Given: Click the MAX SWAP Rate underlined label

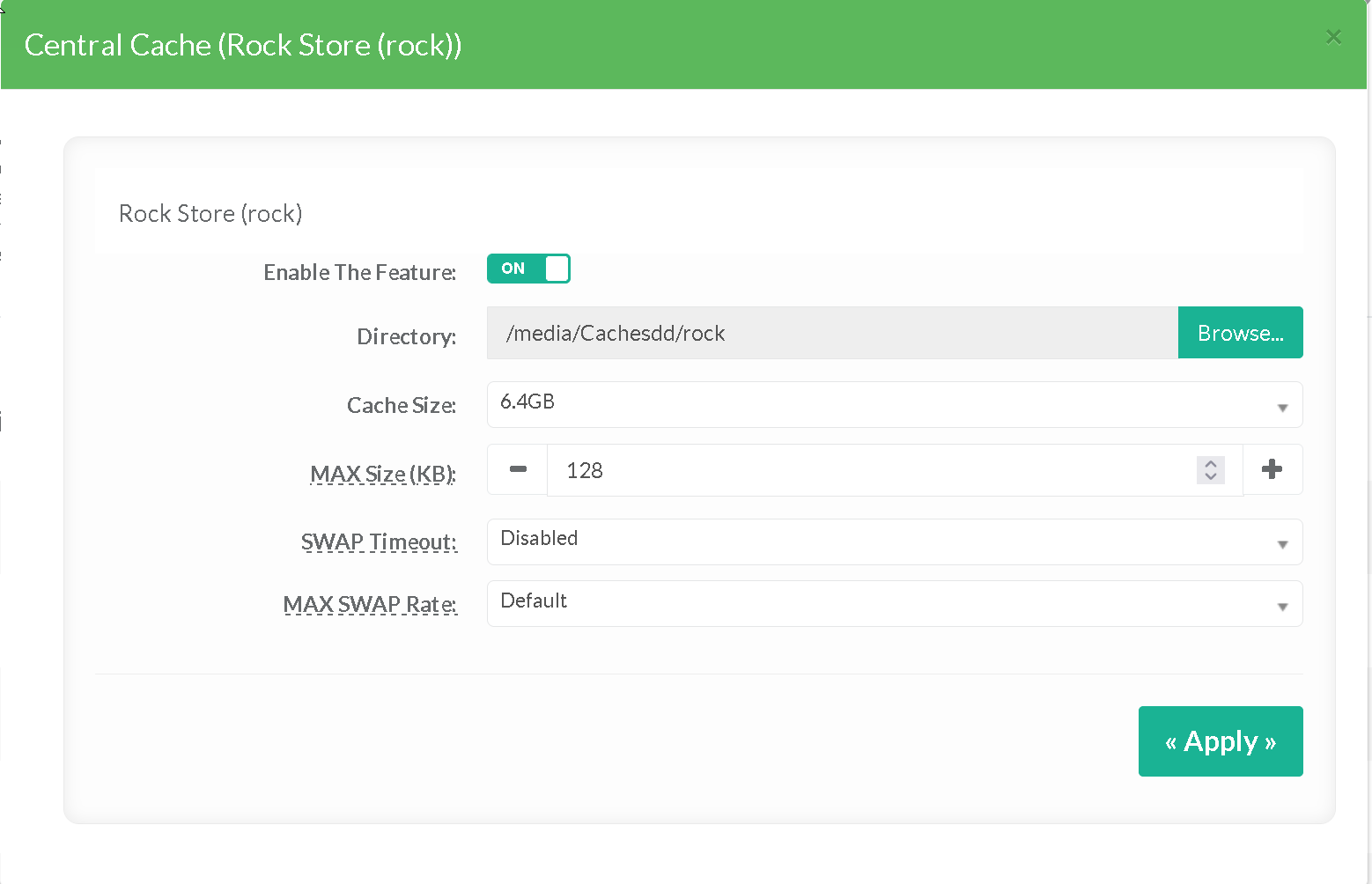Looking at the screenshot, I should [370, 604].
